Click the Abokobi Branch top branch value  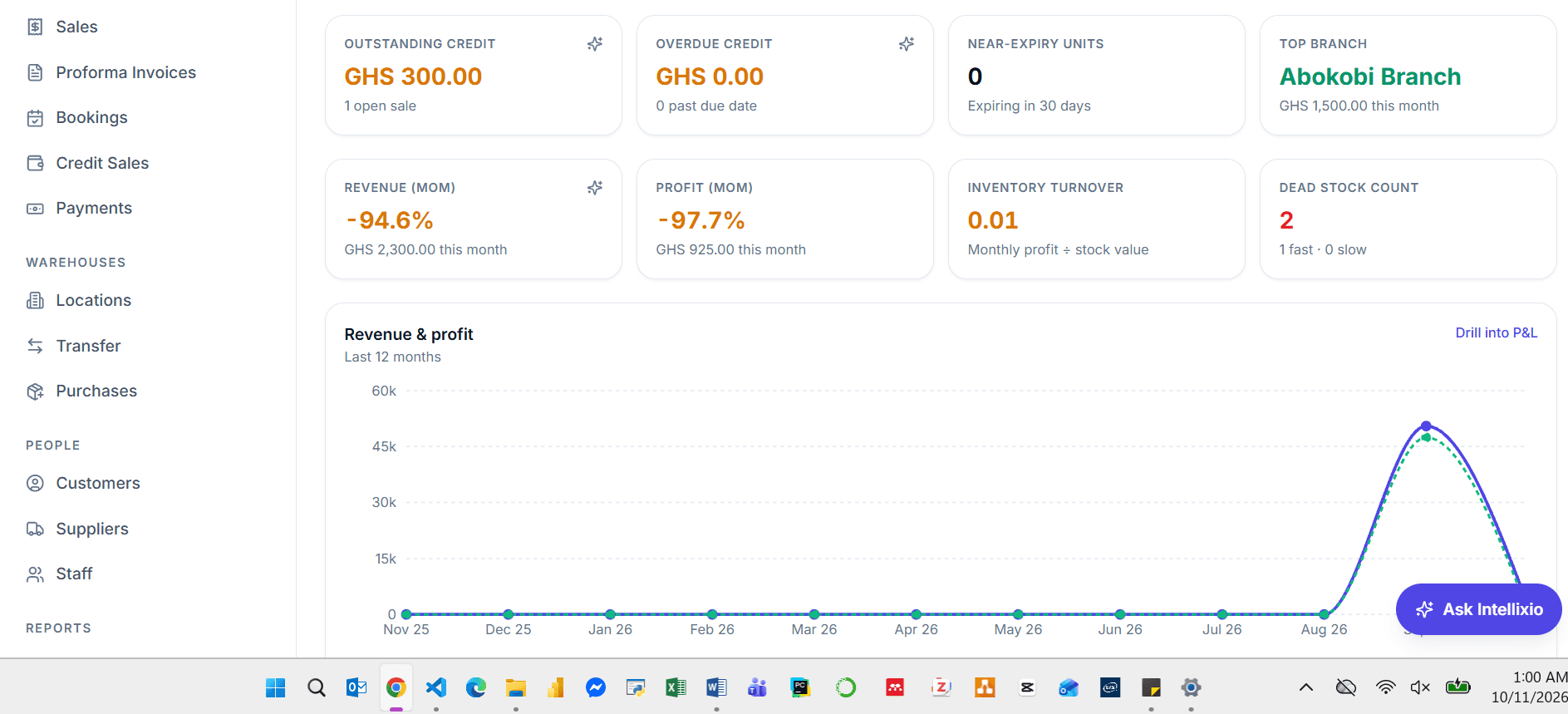1370,76
